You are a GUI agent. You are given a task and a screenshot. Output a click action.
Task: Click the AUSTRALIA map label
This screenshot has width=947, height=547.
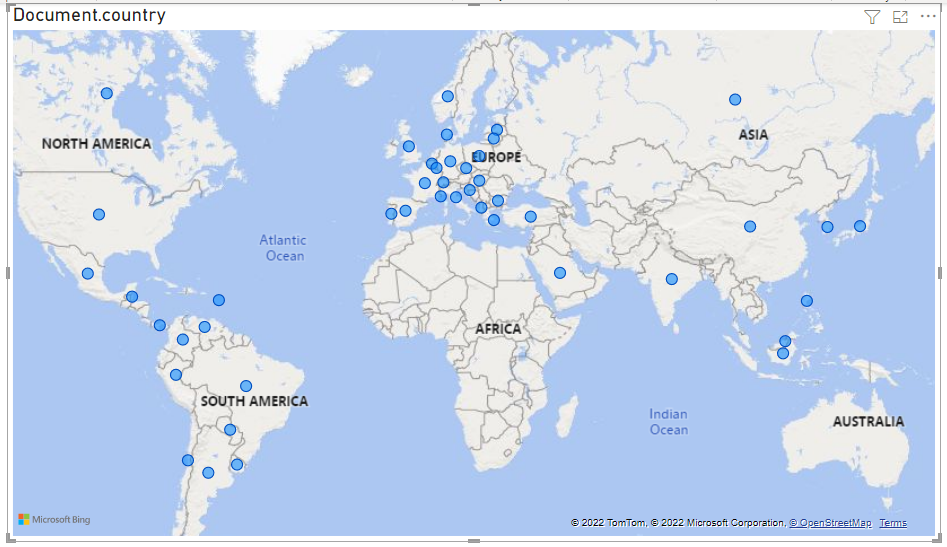coord(868,421)
